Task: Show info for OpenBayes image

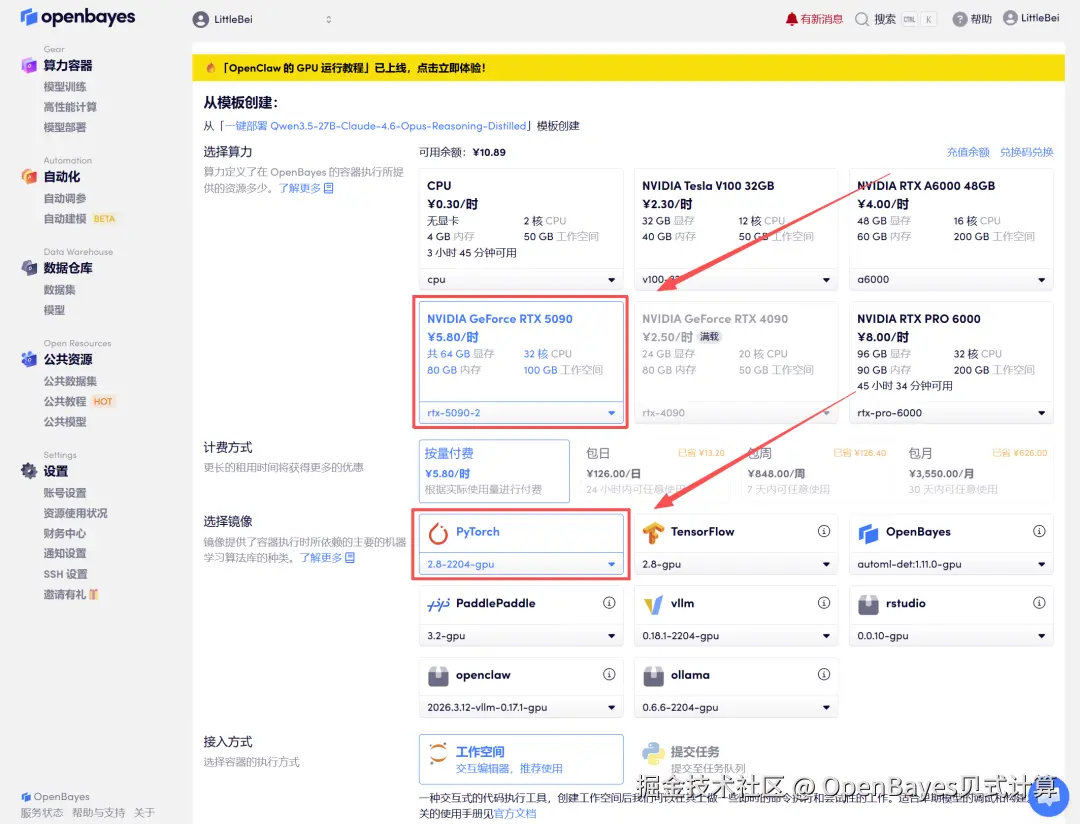Action: [x=1039, y=531]
